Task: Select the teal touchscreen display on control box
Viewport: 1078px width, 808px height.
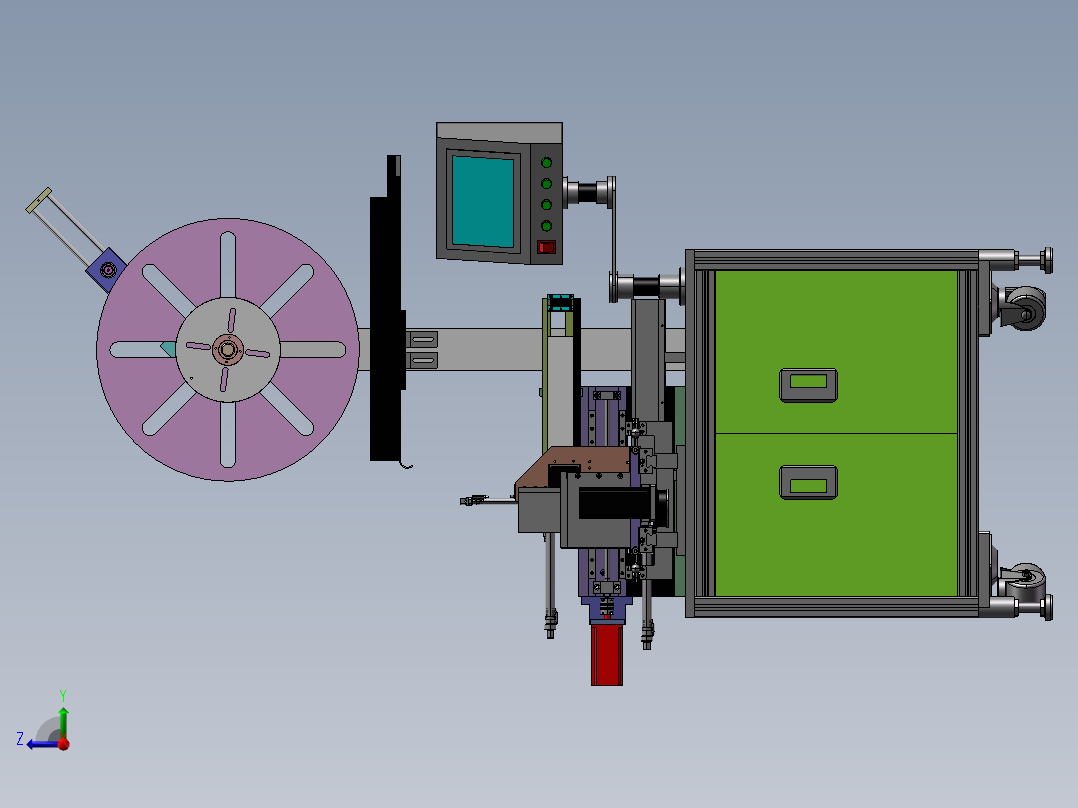Action: point(483,201)
